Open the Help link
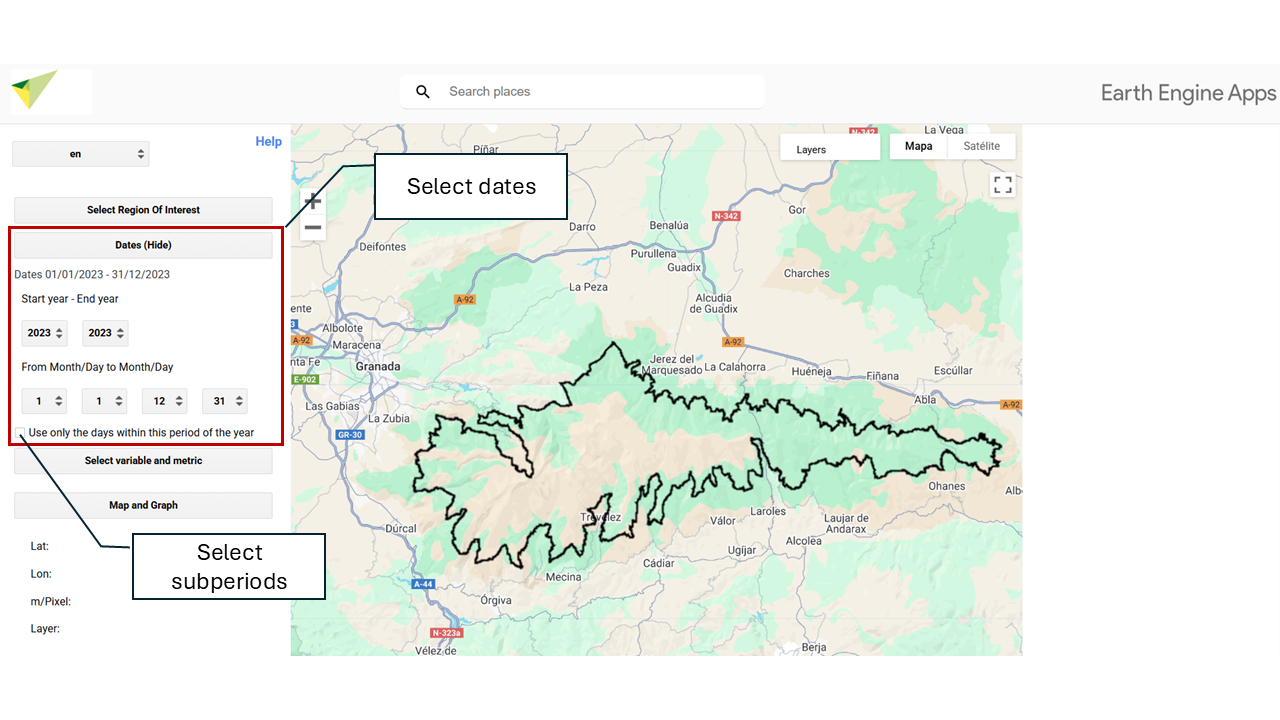 pos(268,142)
